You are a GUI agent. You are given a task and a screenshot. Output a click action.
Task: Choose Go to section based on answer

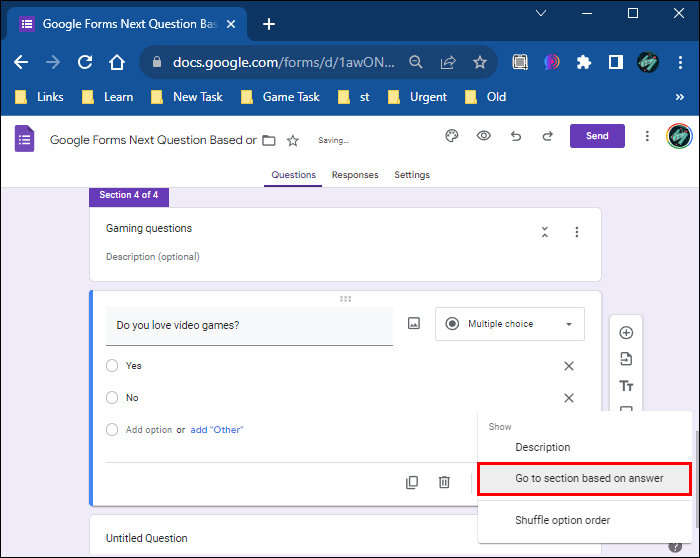click(x=584, y=479)
